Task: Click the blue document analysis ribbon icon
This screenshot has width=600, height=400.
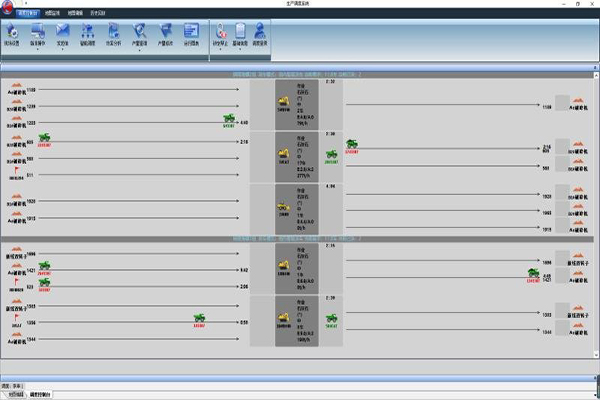Action: tap(113, 31)
